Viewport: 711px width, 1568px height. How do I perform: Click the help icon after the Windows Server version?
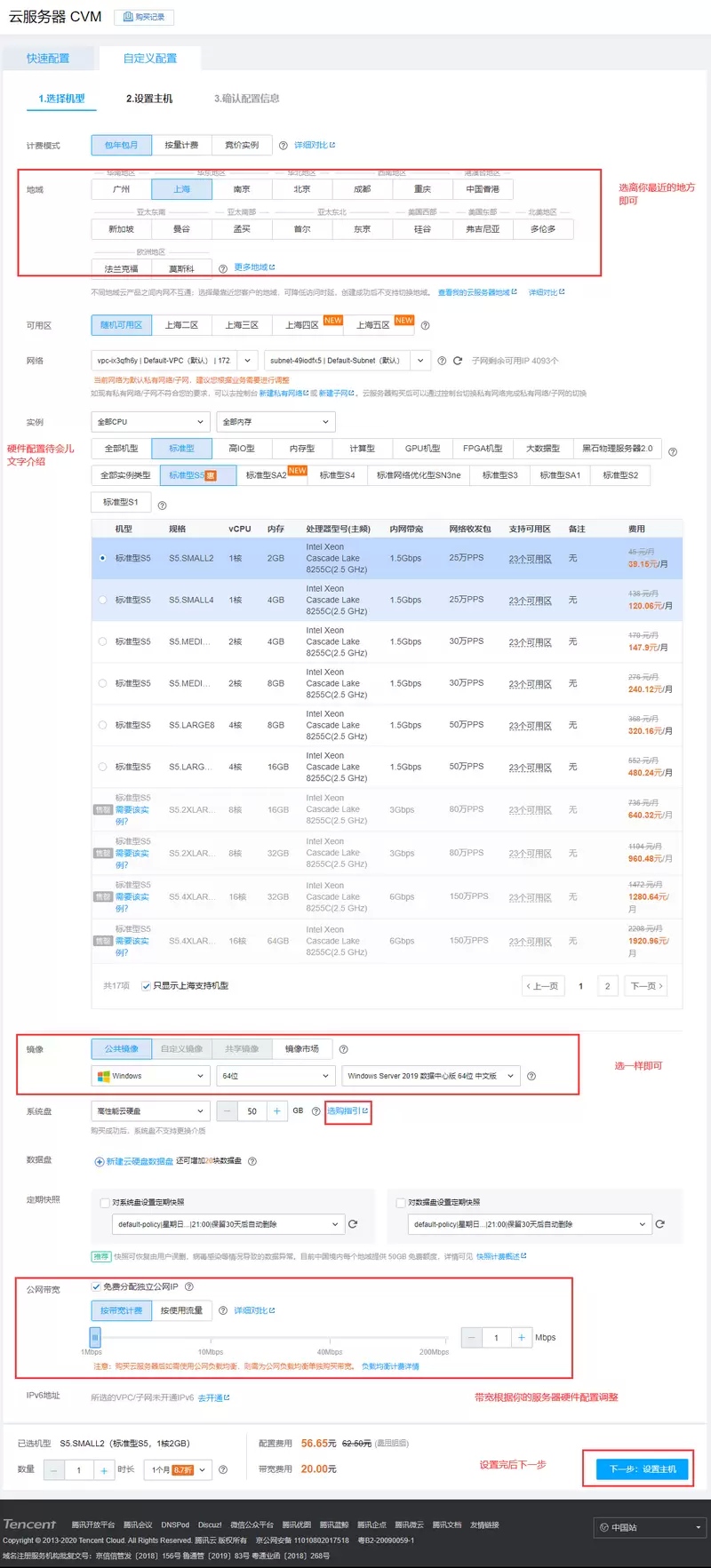click(531, 1076)
